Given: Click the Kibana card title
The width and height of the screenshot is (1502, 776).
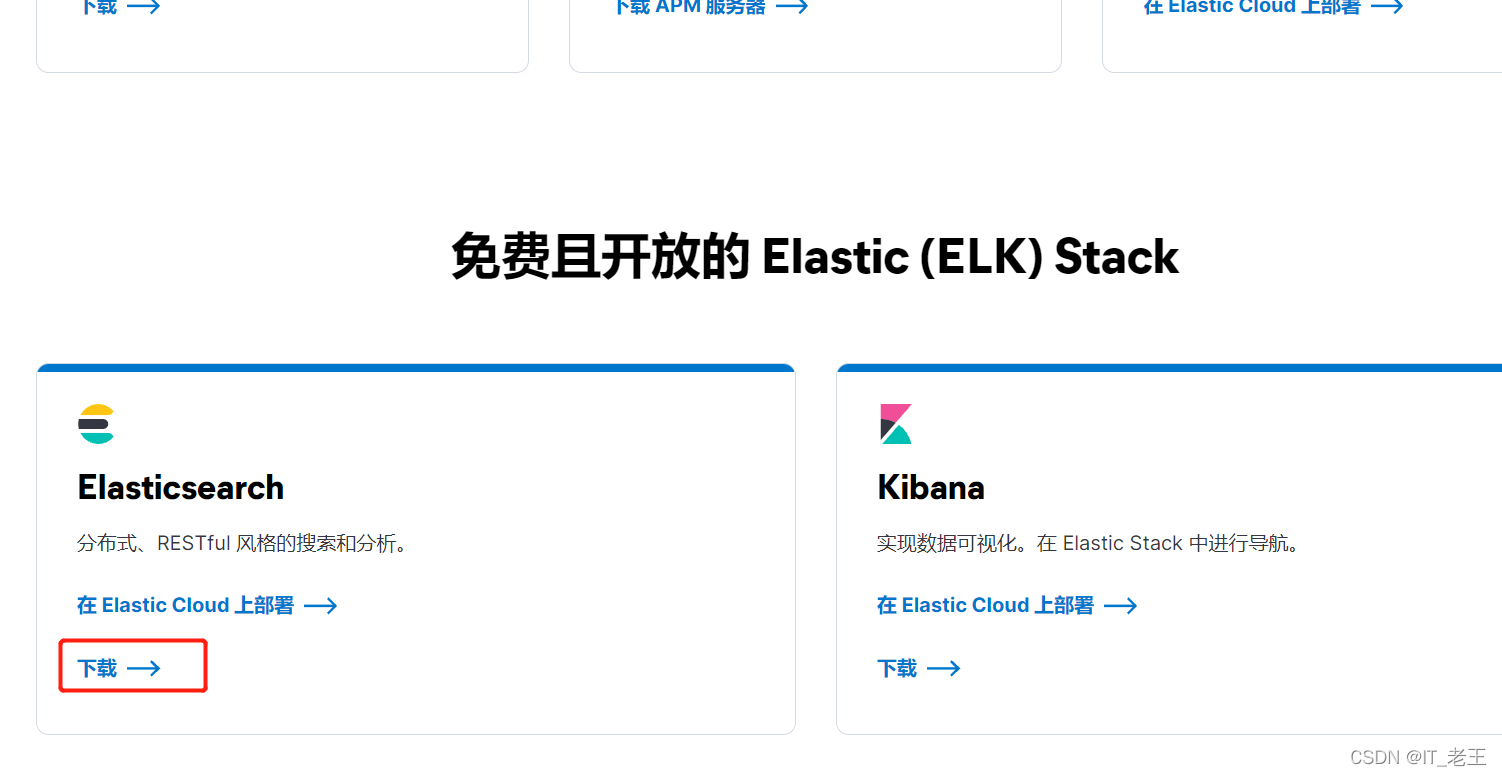Looking at the screenshot, I should (931, 487).
